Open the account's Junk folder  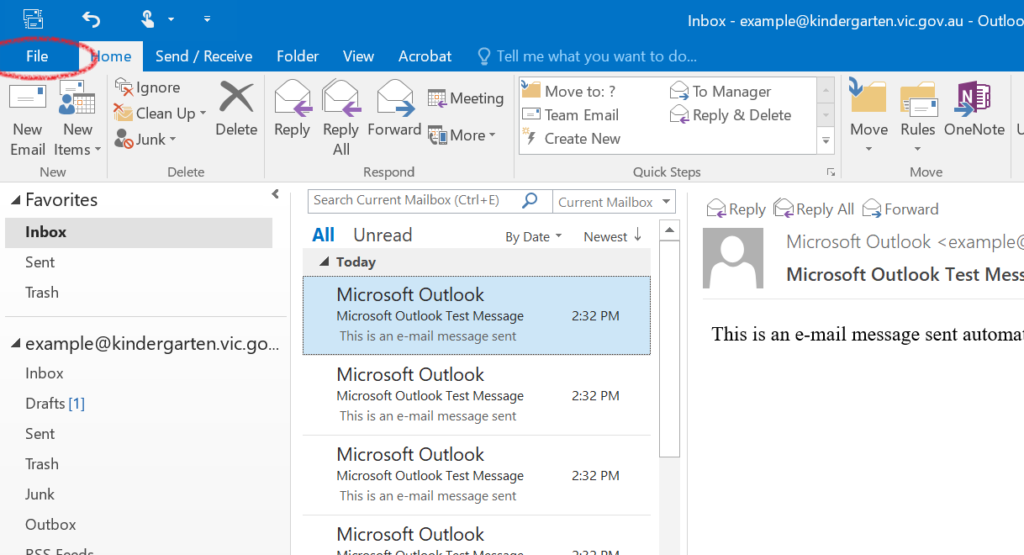pos(40,494)
